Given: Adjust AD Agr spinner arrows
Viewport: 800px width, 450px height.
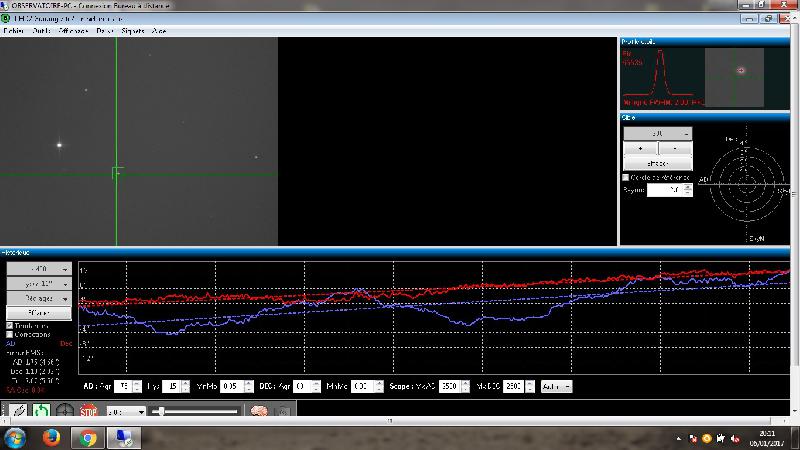Looking at the screenshot, I should pyautogui.click(x=137, y=386).
